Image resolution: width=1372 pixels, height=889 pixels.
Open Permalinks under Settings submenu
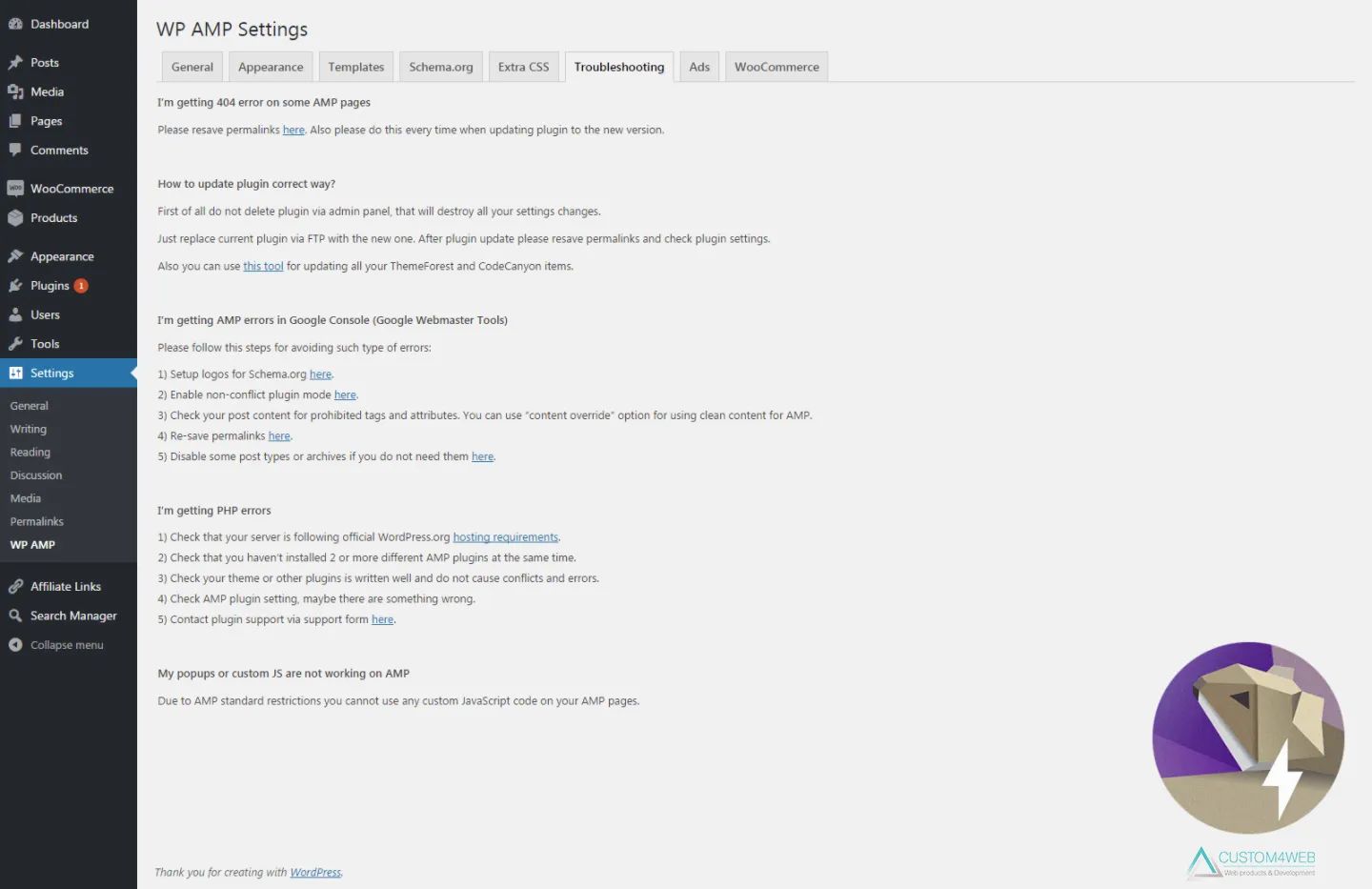[37, 522]
